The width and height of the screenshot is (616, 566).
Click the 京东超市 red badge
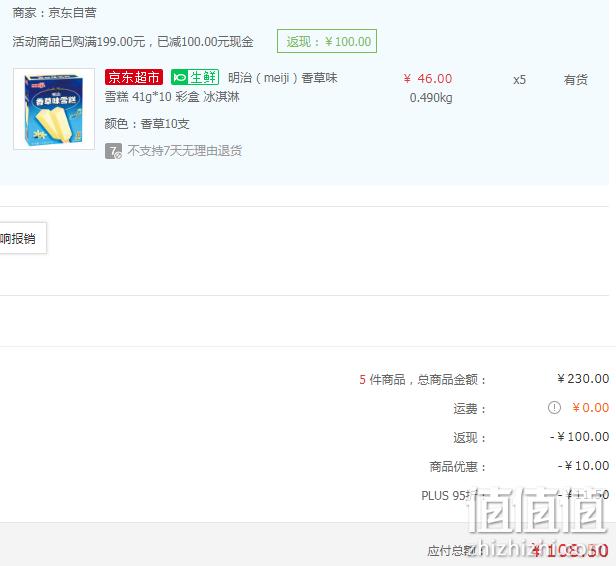[x=134, y=77]
